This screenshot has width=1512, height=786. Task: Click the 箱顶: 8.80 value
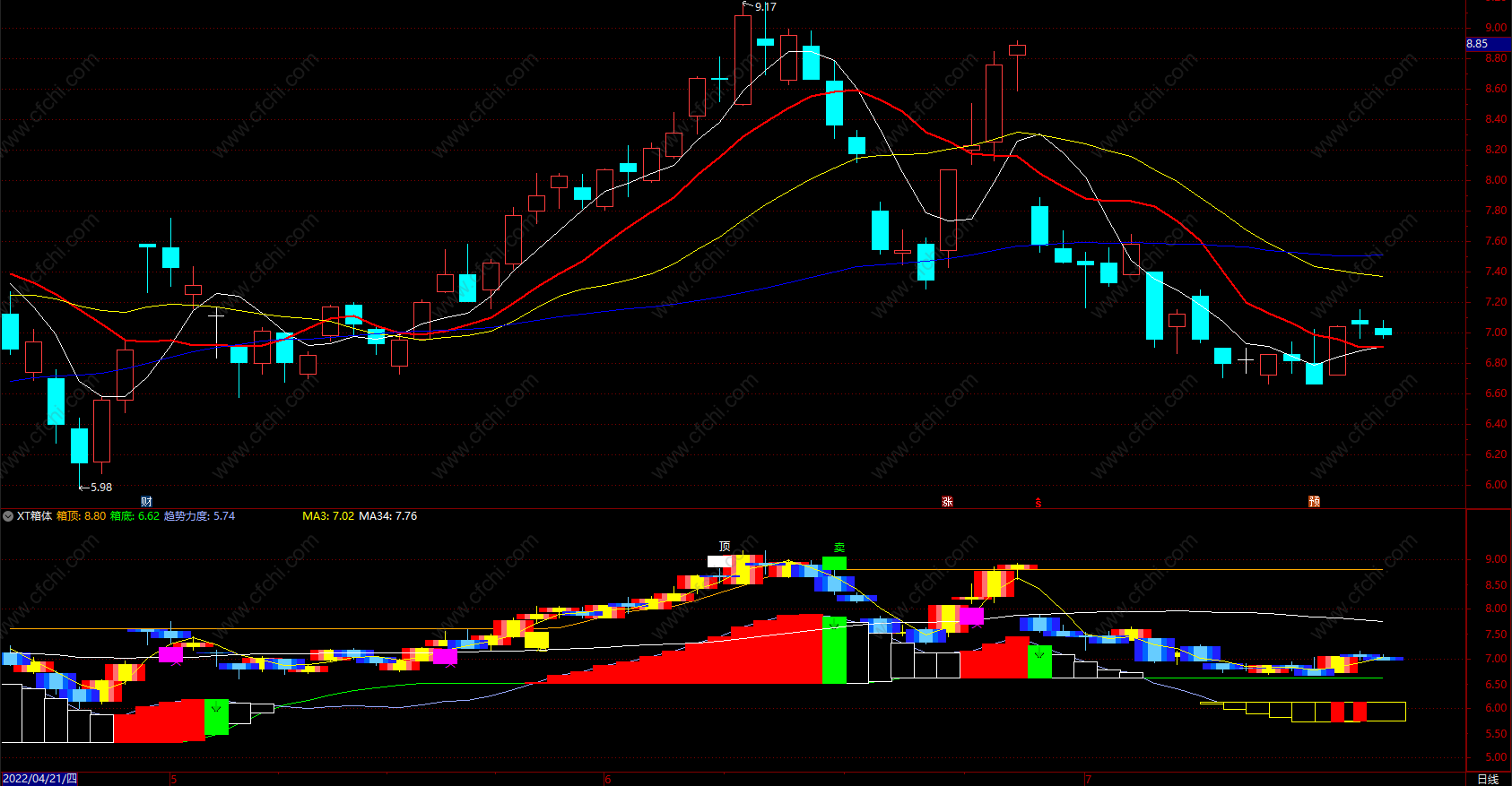[82, 516]
